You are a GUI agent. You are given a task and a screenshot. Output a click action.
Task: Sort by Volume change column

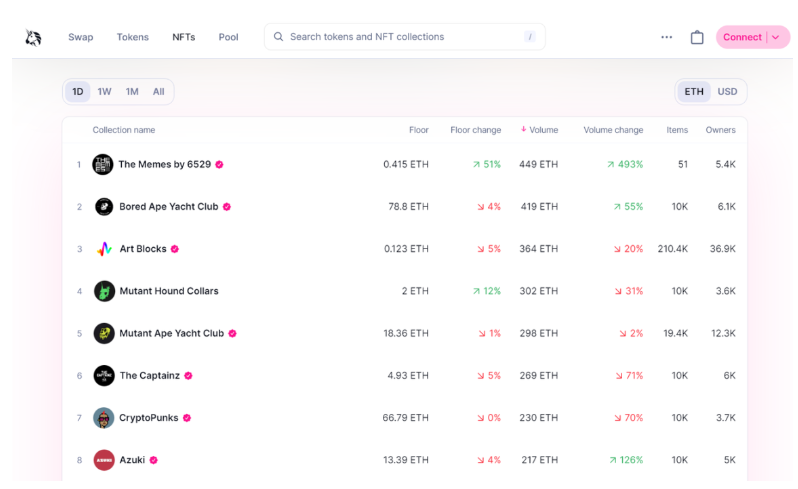tap(613, 130)
